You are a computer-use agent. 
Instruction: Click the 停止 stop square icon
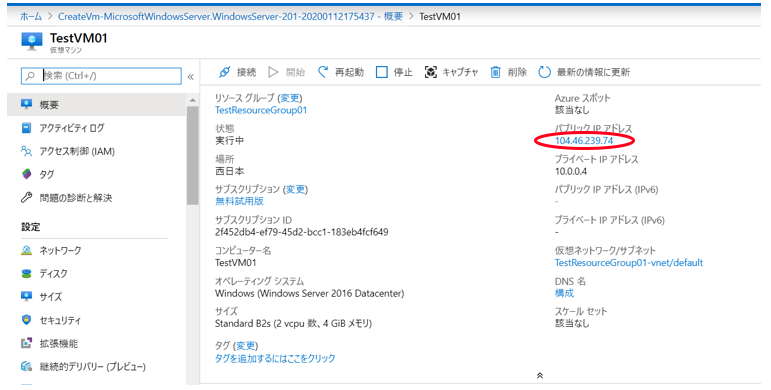pyautogui.click(x=382, y=72)
